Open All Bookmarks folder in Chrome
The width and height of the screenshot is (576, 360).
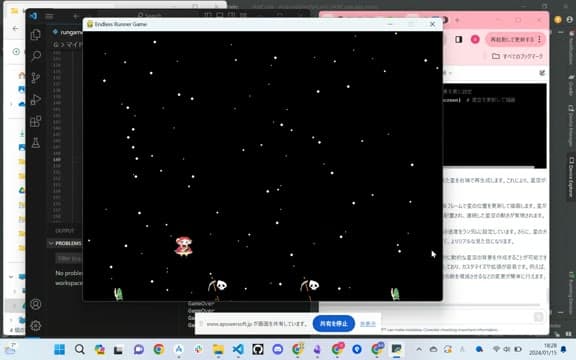(518, 56)
